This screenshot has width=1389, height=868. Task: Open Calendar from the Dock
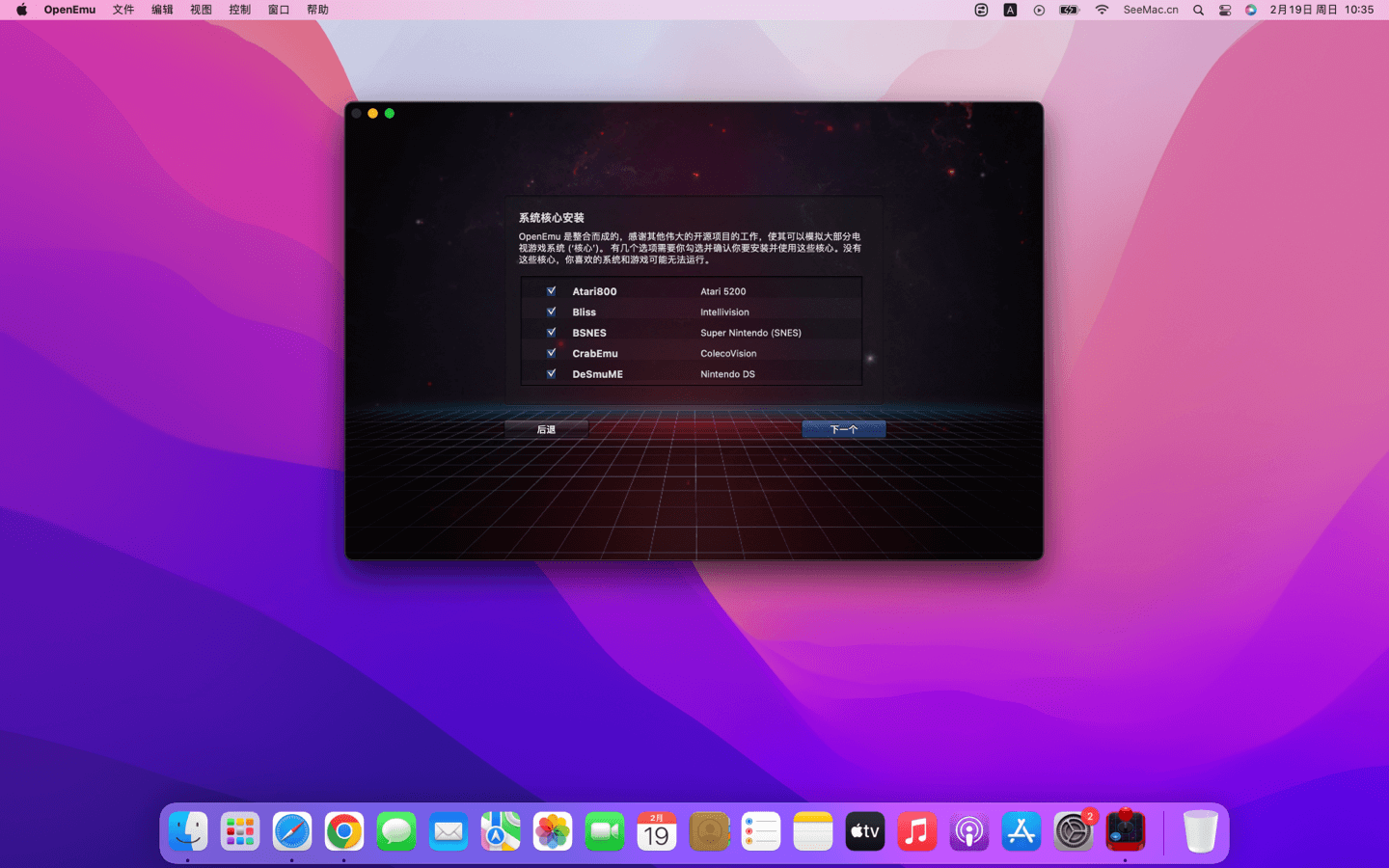[657, 831]
